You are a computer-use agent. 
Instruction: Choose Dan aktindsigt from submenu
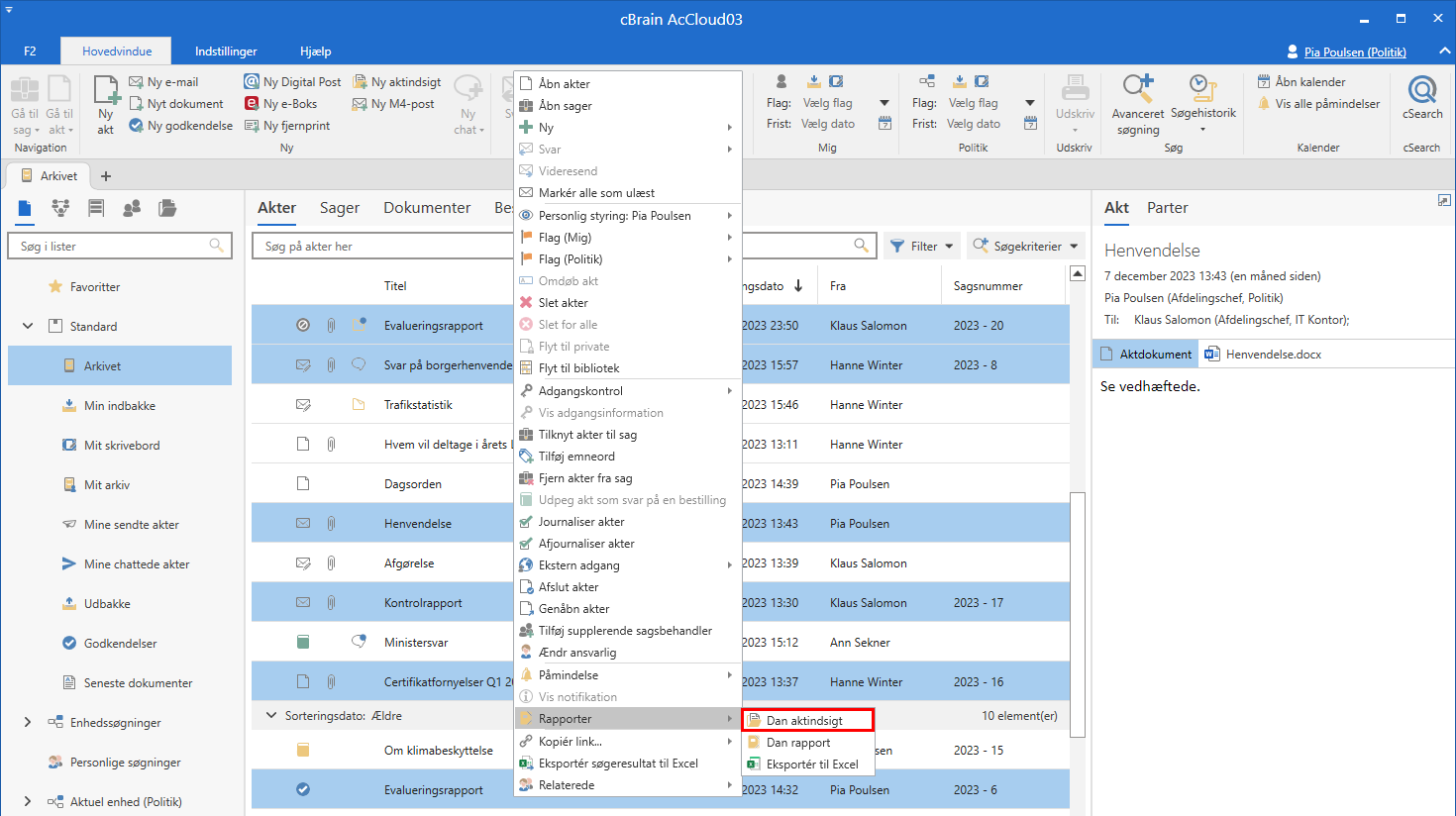[808, 721]
